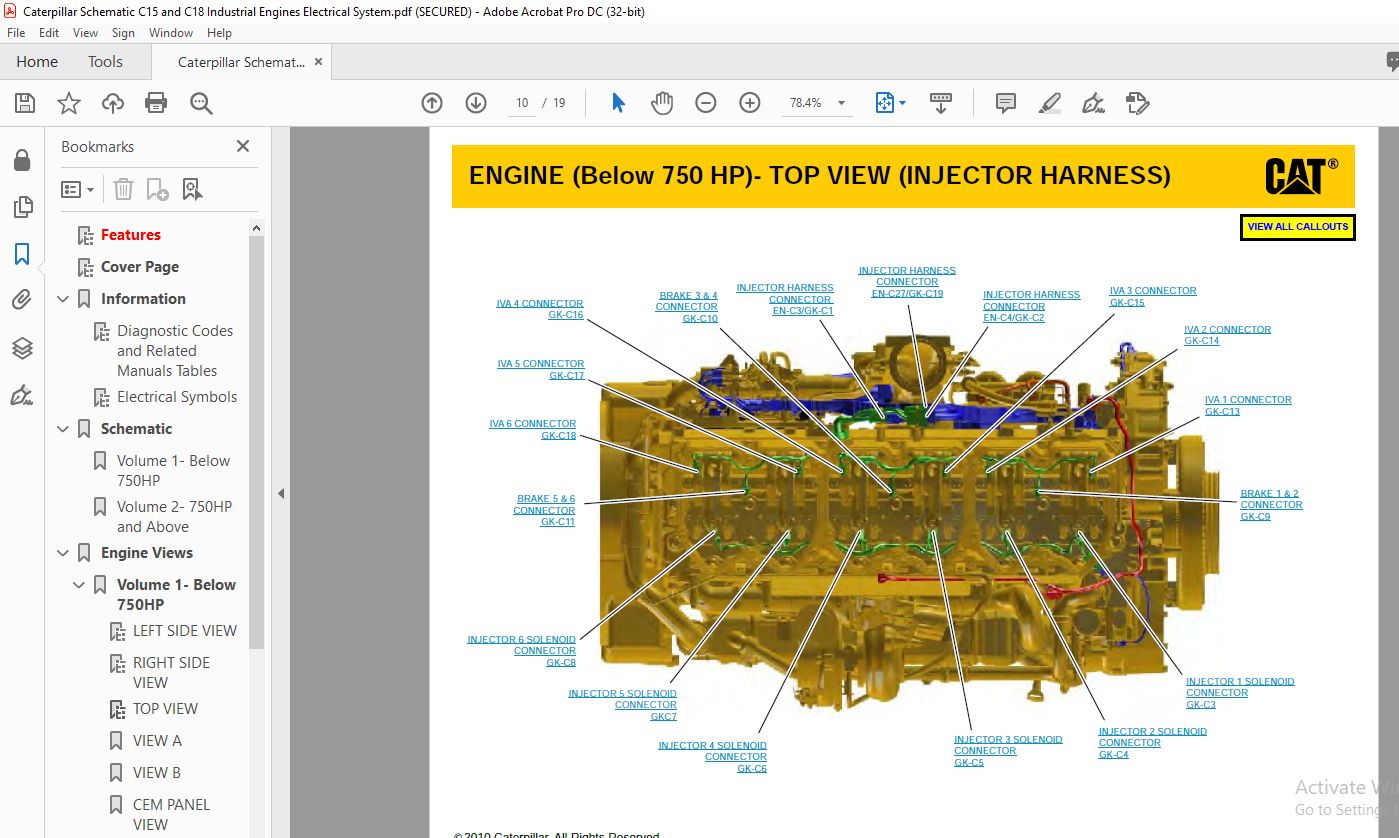Find current bookmark icon
This screenshot has width=1399, height=838.
[192, 189]
